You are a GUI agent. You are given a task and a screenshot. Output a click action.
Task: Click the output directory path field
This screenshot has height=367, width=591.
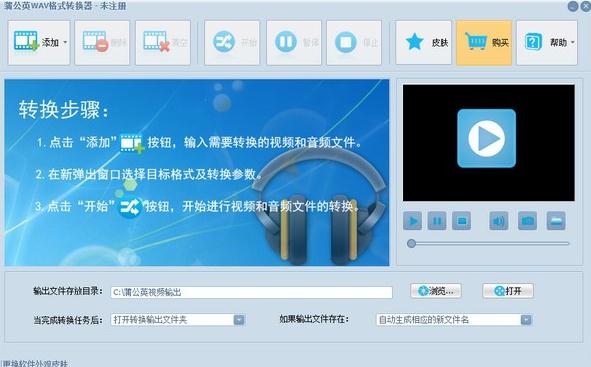coord(251,292)
